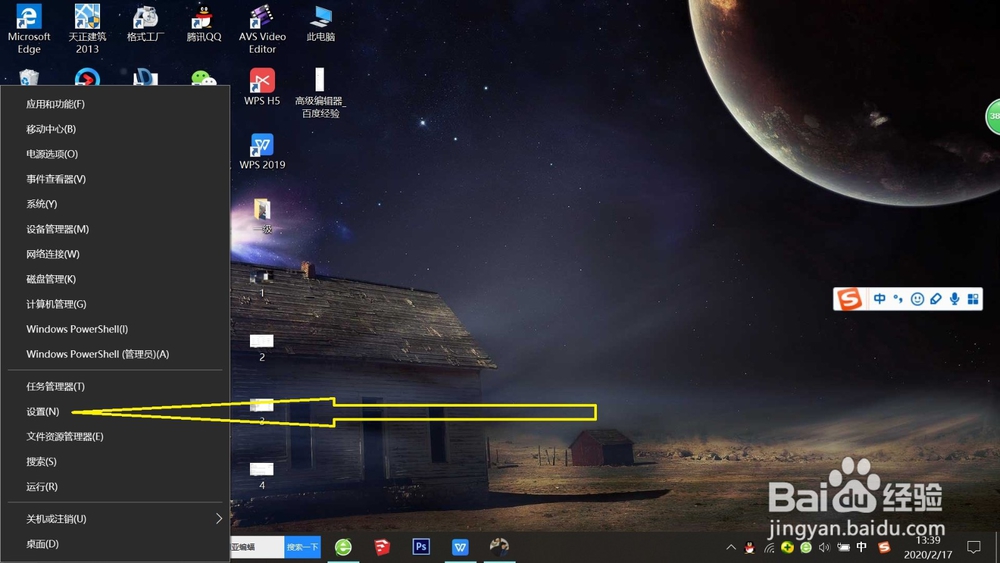Open the Wi-Fi network tray icon
The width and height of the screenshot is (1000, 563).
(769, 547)
